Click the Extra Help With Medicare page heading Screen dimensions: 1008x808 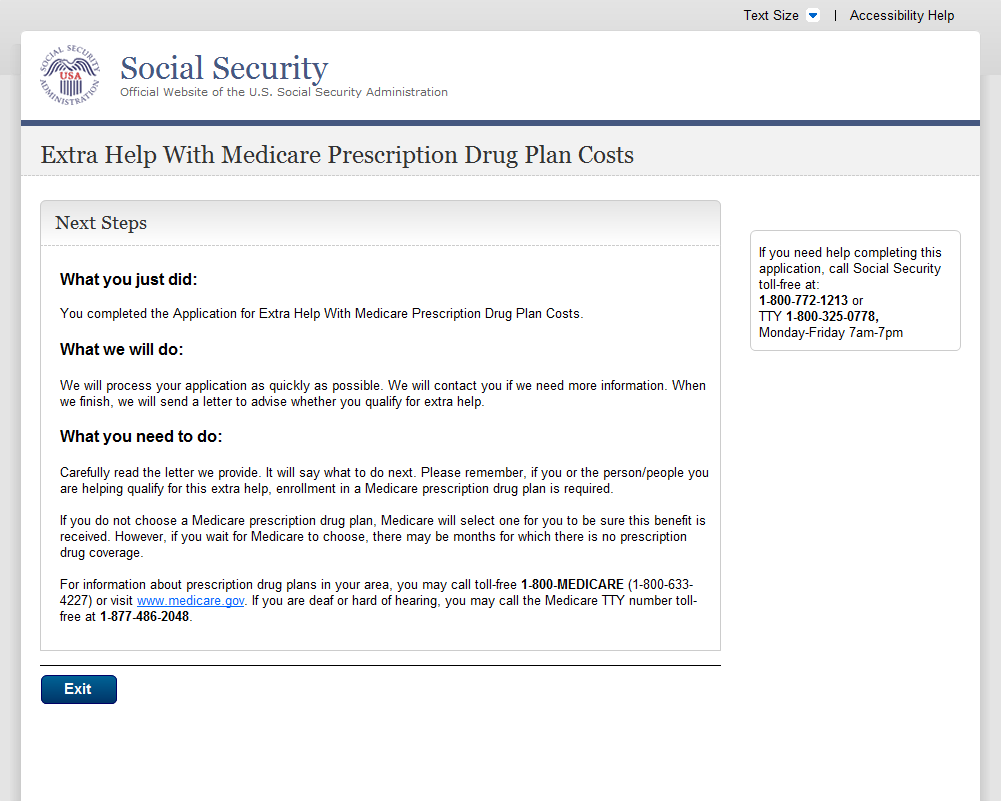click(x=337, y=155)
